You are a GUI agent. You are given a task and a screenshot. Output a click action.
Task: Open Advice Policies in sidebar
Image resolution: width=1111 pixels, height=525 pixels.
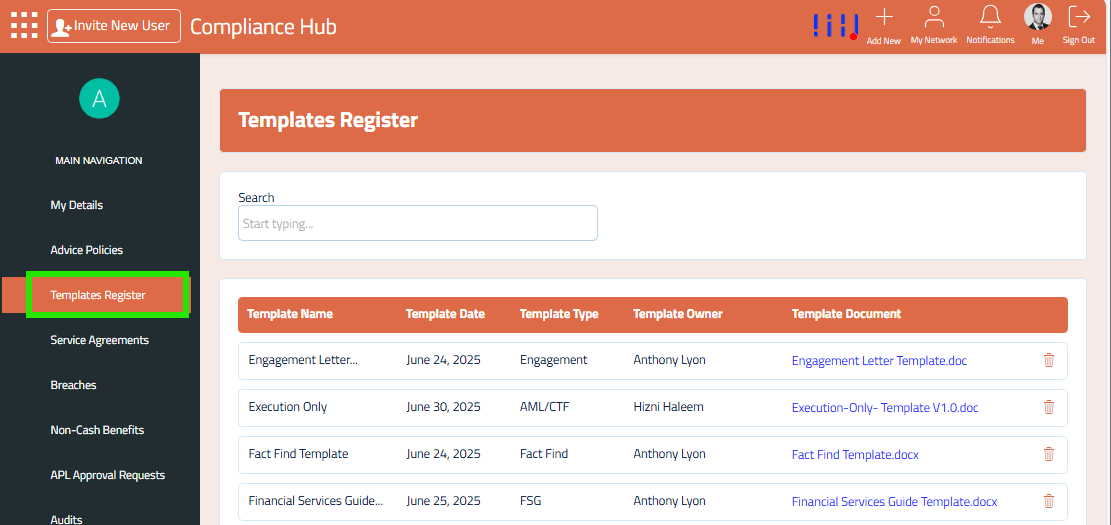pyautogui.click(x=86, y=250)
